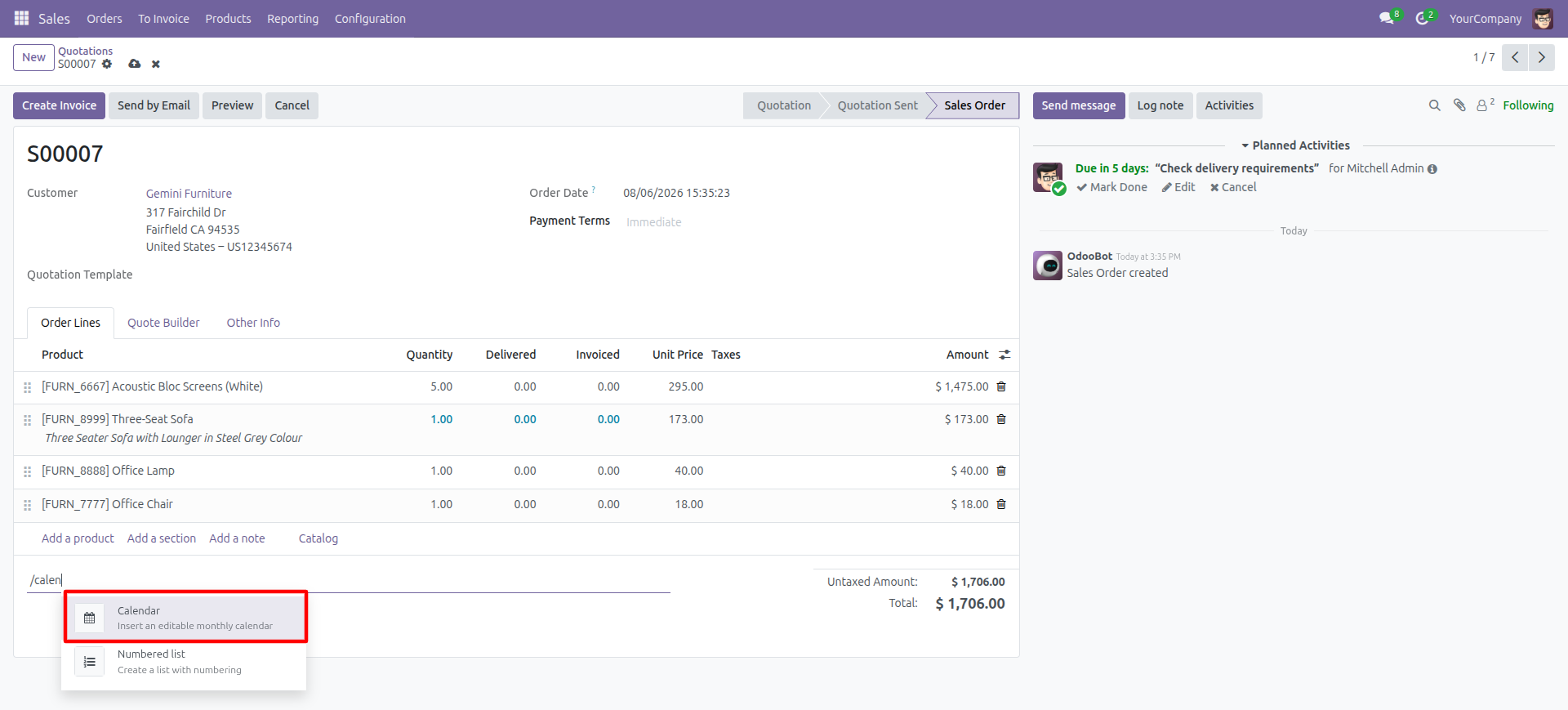Switch to the Other Info tab
The width and height of the screenshot is (1568, 710).
(x=253, y=323)
